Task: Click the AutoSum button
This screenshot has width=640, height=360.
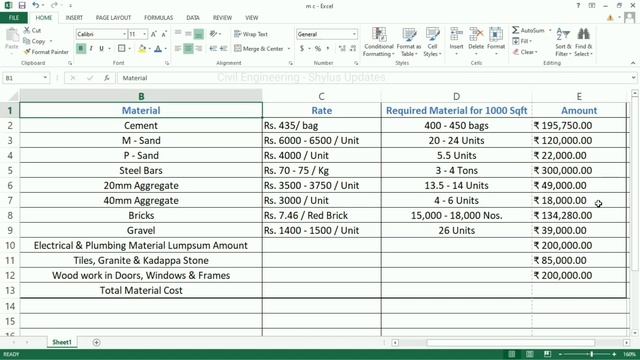Action: click(528, 30)
